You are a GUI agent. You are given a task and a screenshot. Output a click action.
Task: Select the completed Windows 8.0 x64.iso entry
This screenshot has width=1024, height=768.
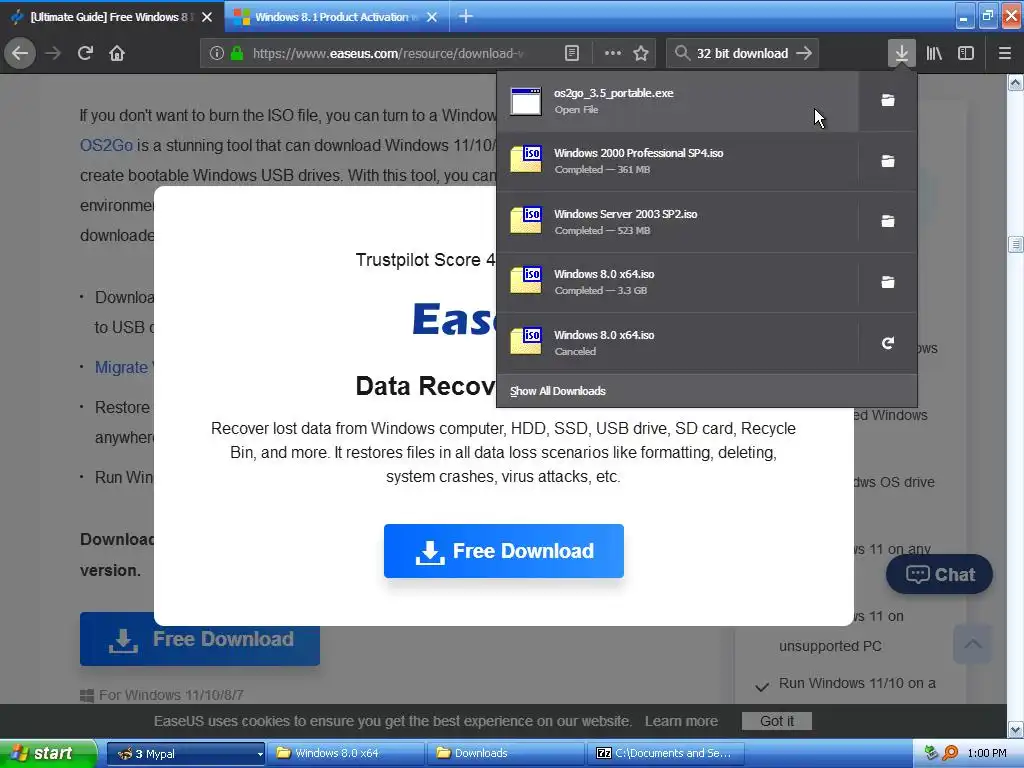click(677, 282)
